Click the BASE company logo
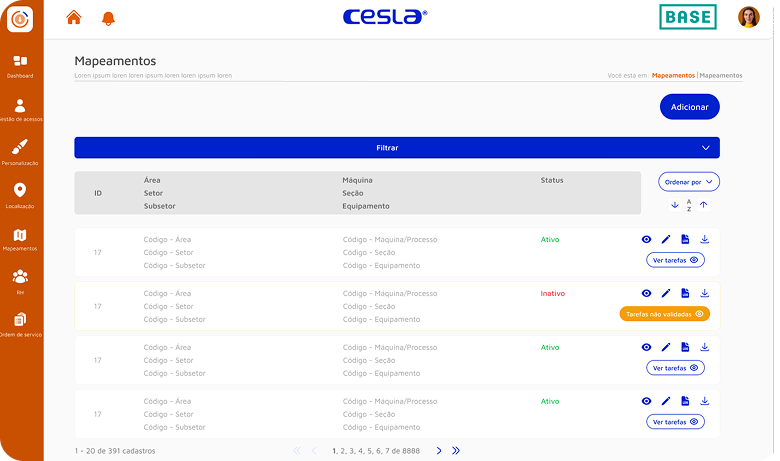780x461 pixels. [x=688, y=17]
